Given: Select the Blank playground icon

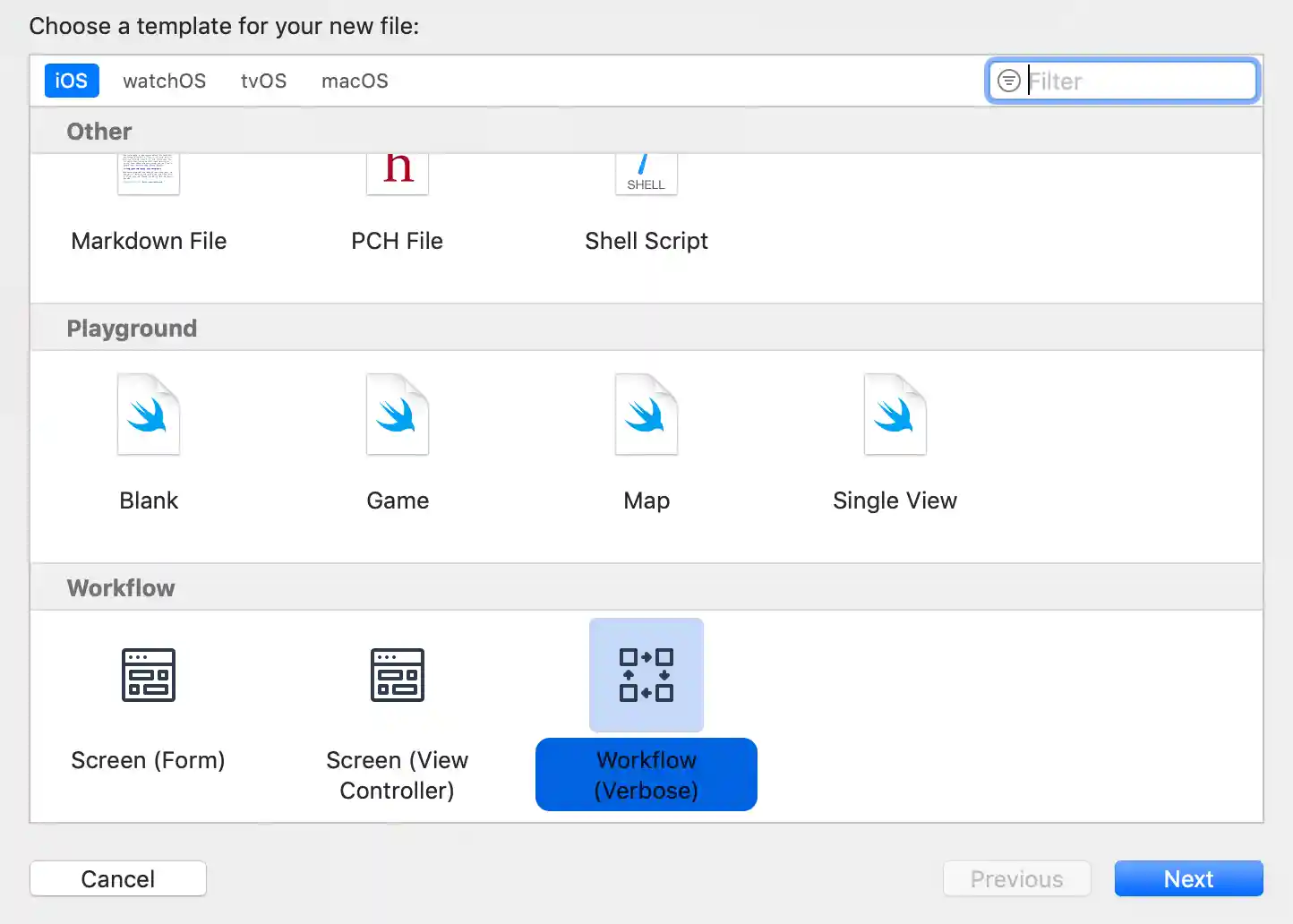Looking at the screenshot, I should click(149, 415).
